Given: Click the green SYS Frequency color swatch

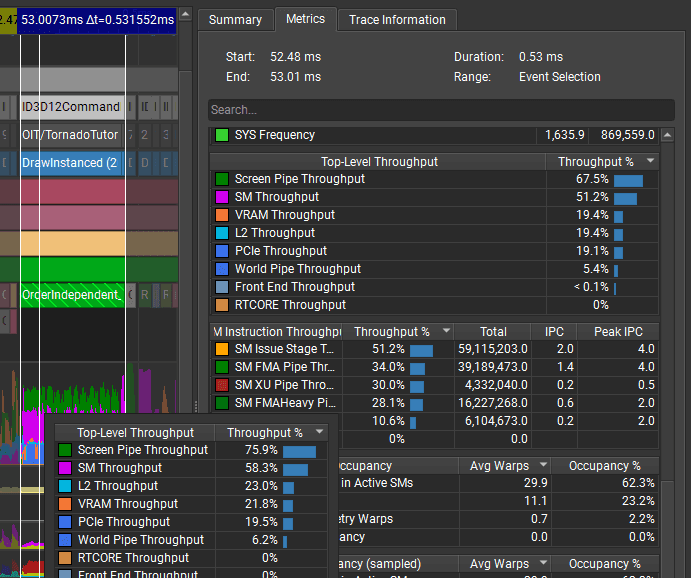Looking at the screenshot, I should [x=221, y=135].
